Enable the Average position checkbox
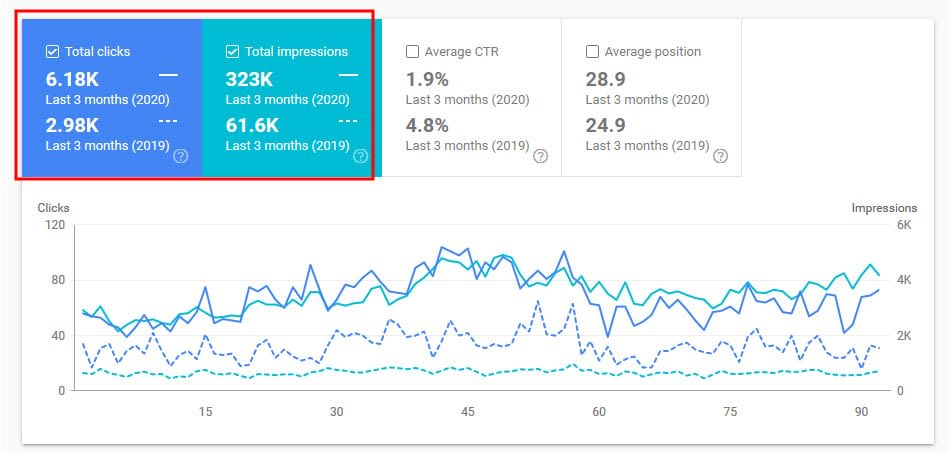Screen dimensions: 950x453 click(x=592, y=51)
